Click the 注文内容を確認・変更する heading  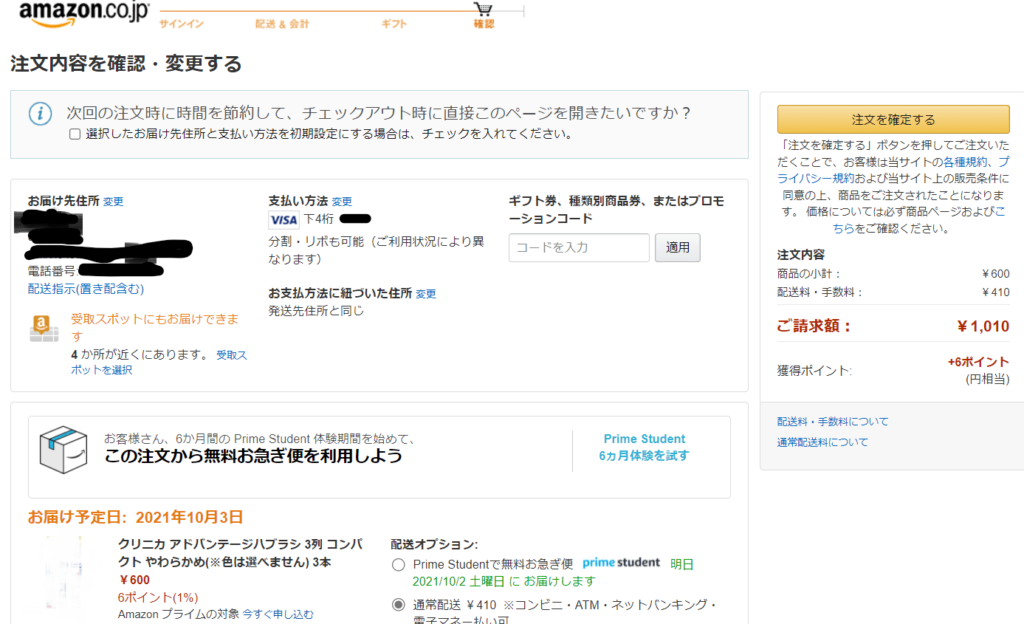click(126, 64)
